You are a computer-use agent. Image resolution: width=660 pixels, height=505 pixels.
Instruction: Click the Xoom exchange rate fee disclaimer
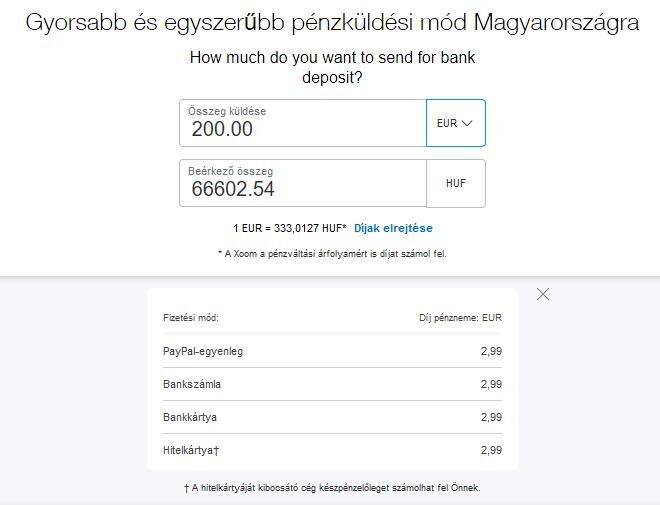point(332,254)
